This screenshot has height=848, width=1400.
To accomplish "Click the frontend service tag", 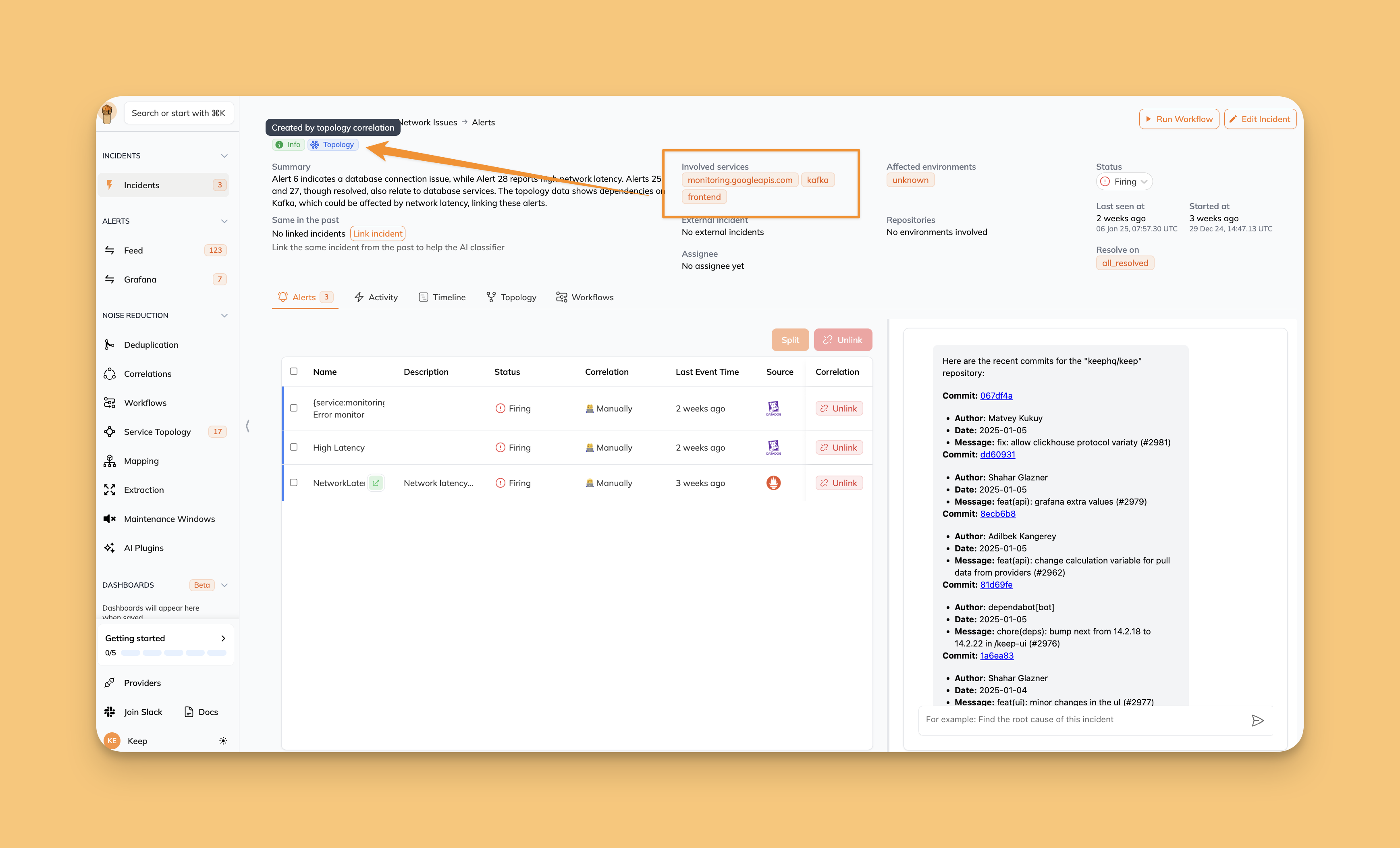I will (x=704, y=197).
